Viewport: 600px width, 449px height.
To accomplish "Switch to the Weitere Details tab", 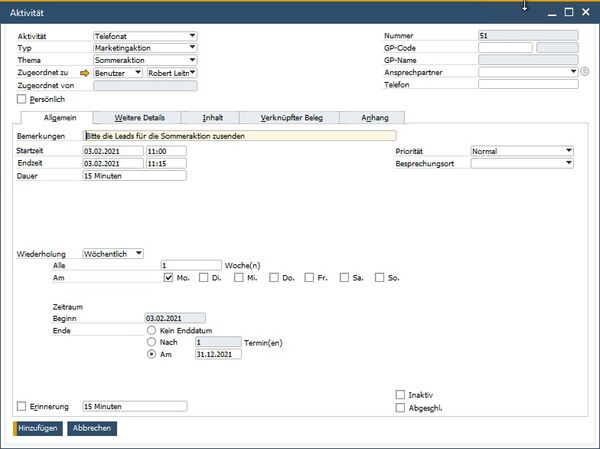I will click(x=139, y=118).
